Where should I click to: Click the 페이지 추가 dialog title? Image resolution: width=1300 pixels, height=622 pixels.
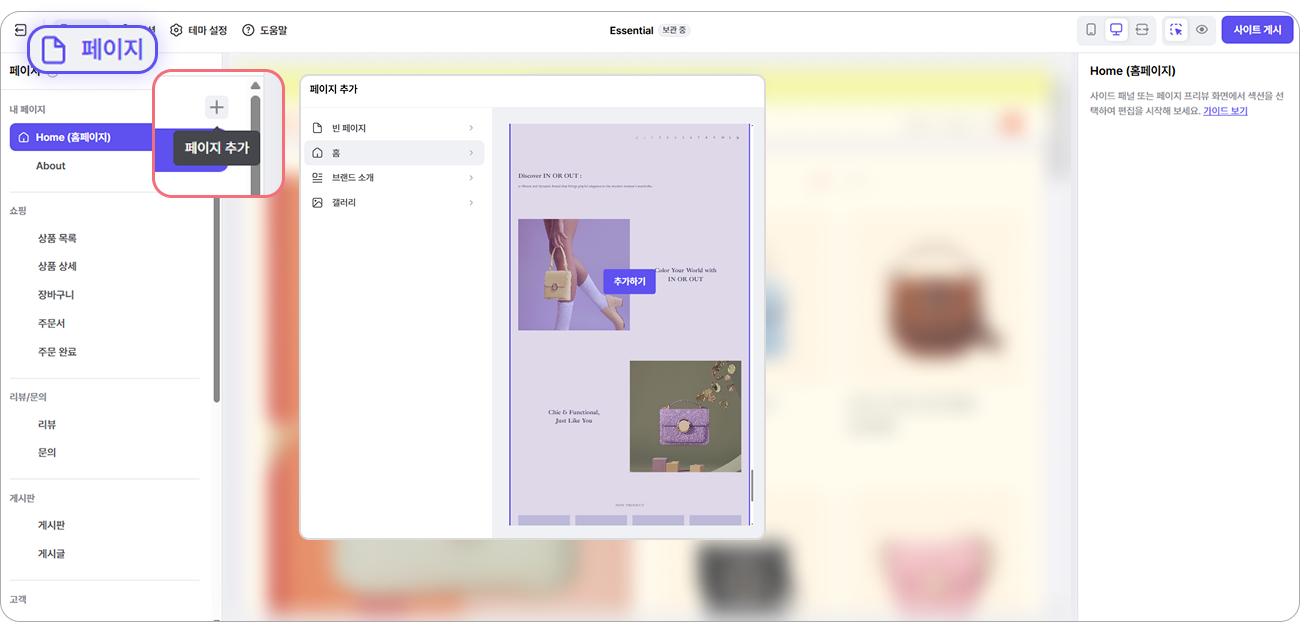[333, 89]
